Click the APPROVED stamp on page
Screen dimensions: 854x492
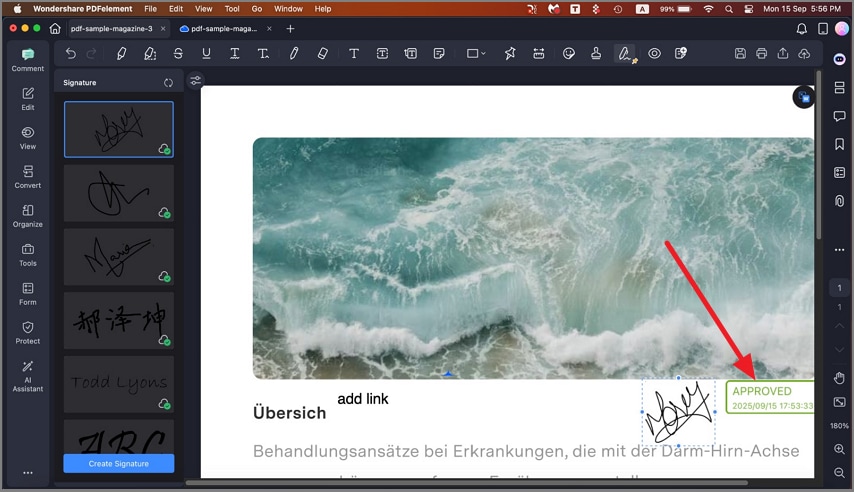(770, 397)
